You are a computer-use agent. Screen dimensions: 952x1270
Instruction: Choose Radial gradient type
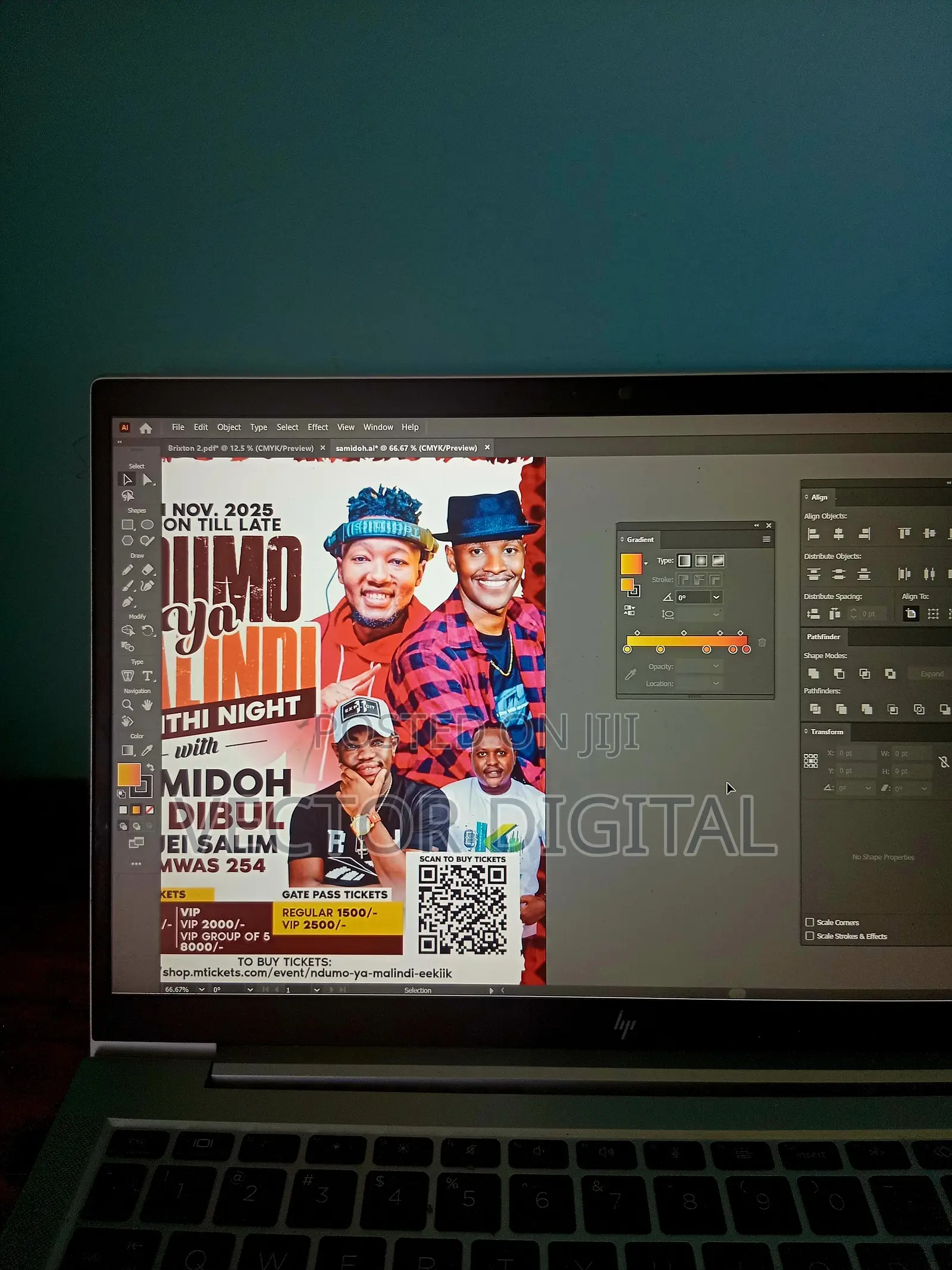702,561
